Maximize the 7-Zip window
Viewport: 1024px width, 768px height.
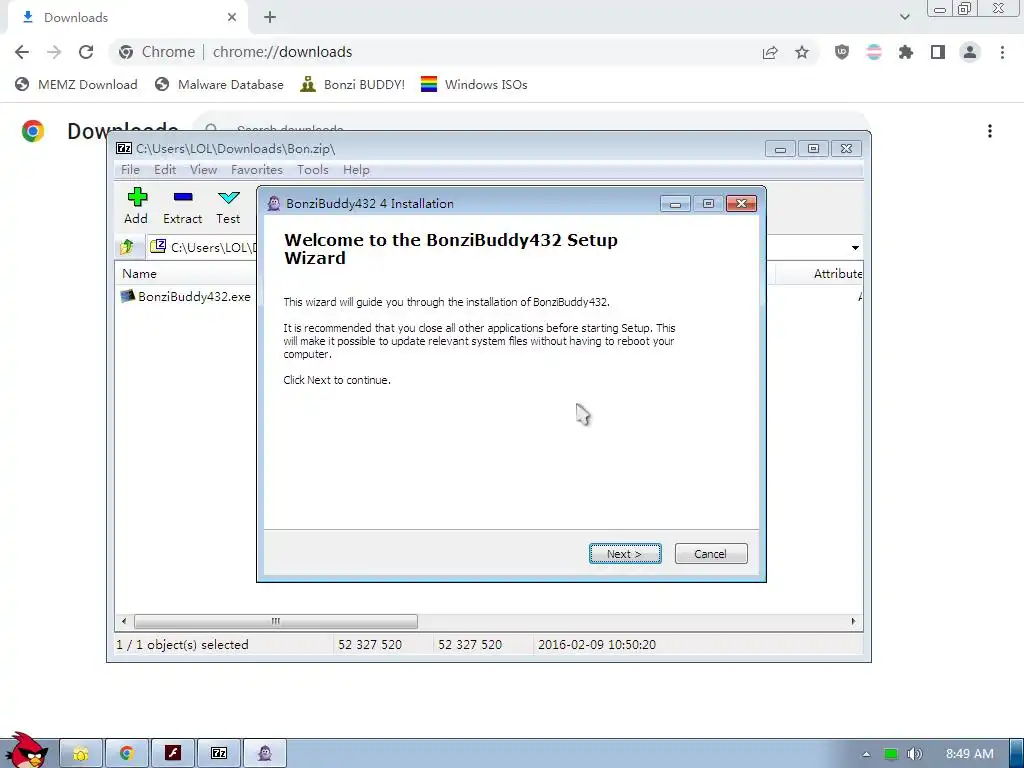[813, 149]
